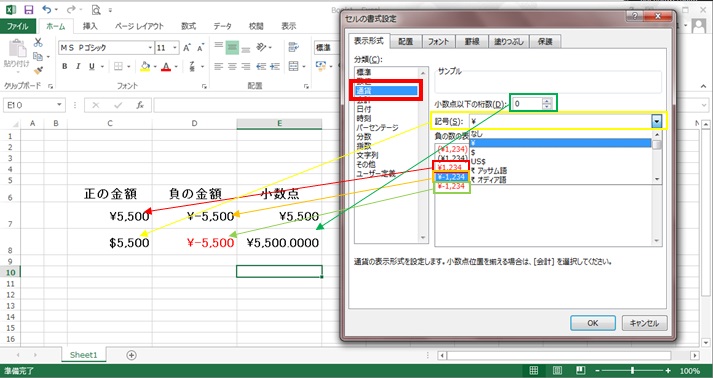Switch to the ページレイアウト ribbon tab
The width and height of the screenshot is (713, 378).
point(139,26)
